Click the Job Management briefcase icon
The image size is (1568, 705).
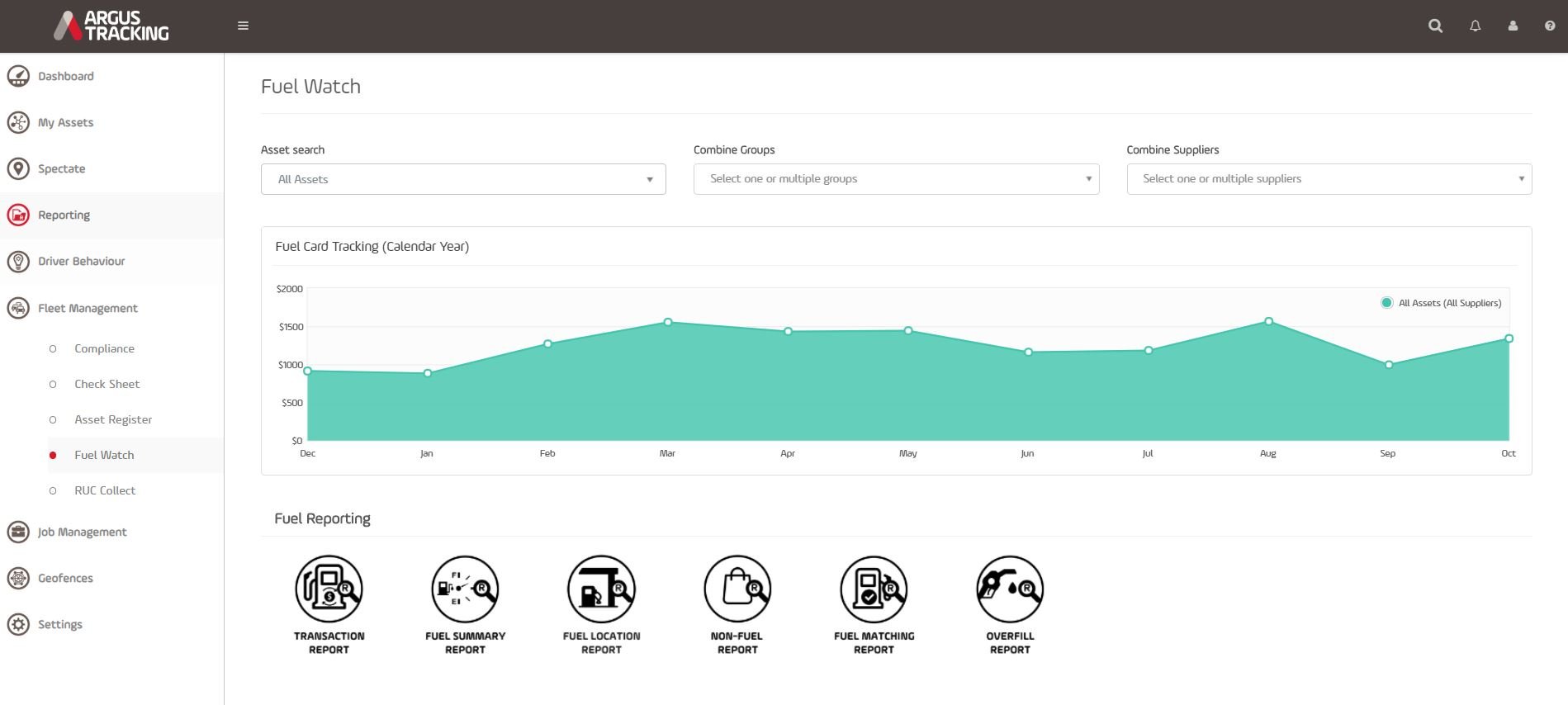coord(18,532)
